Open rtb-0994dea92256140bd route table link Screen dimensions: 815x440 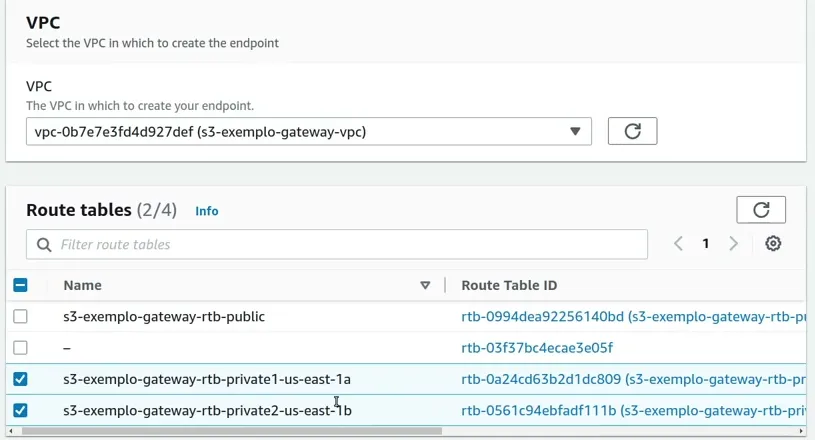(634, 316)
